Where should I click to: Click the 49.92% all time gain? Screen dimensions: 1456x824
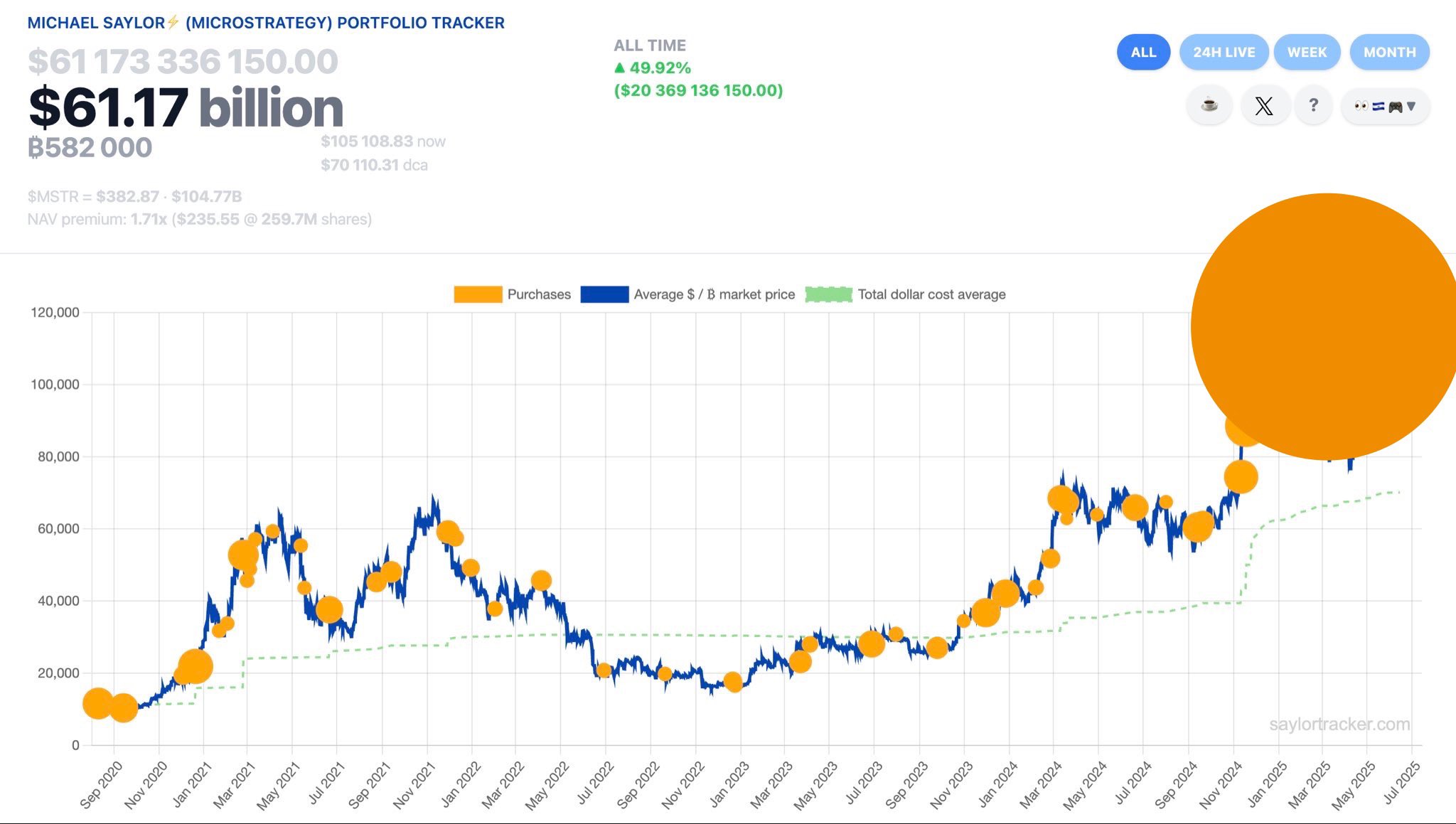[x=653, y=68]
